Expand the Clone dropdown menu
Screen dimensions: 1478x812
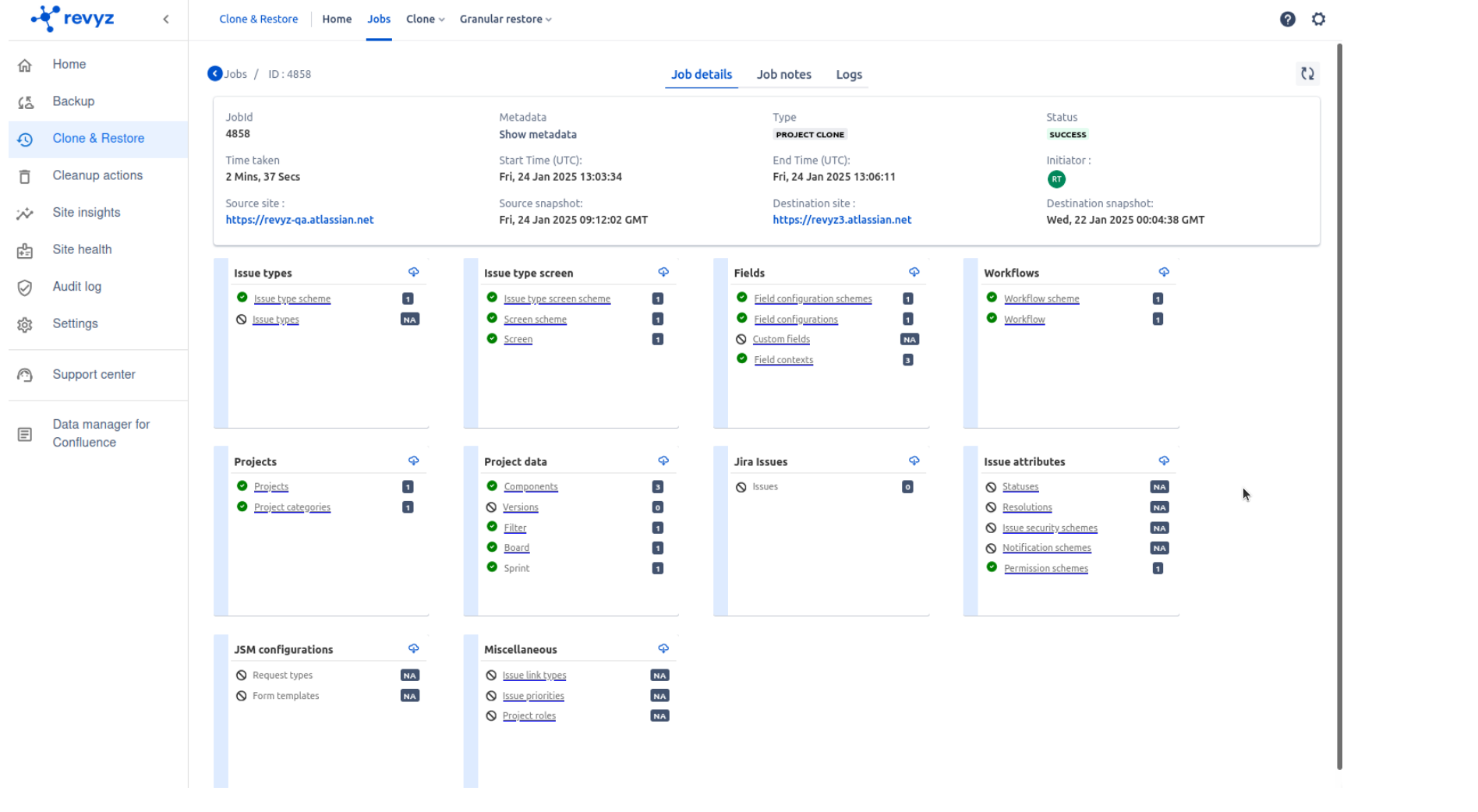pyautogui.click(x=425, y=19)
